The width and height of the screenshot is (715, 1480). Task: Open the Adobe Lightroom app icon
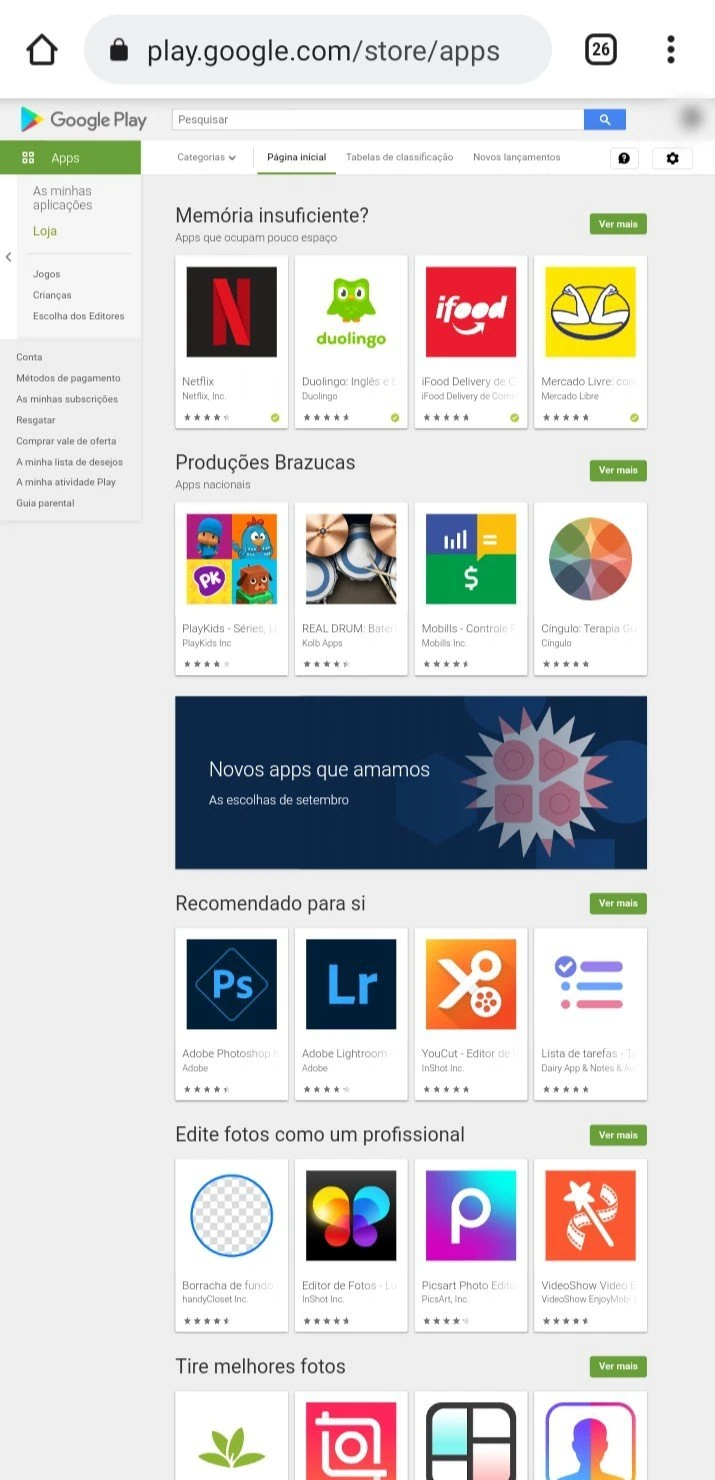[351, 984]
